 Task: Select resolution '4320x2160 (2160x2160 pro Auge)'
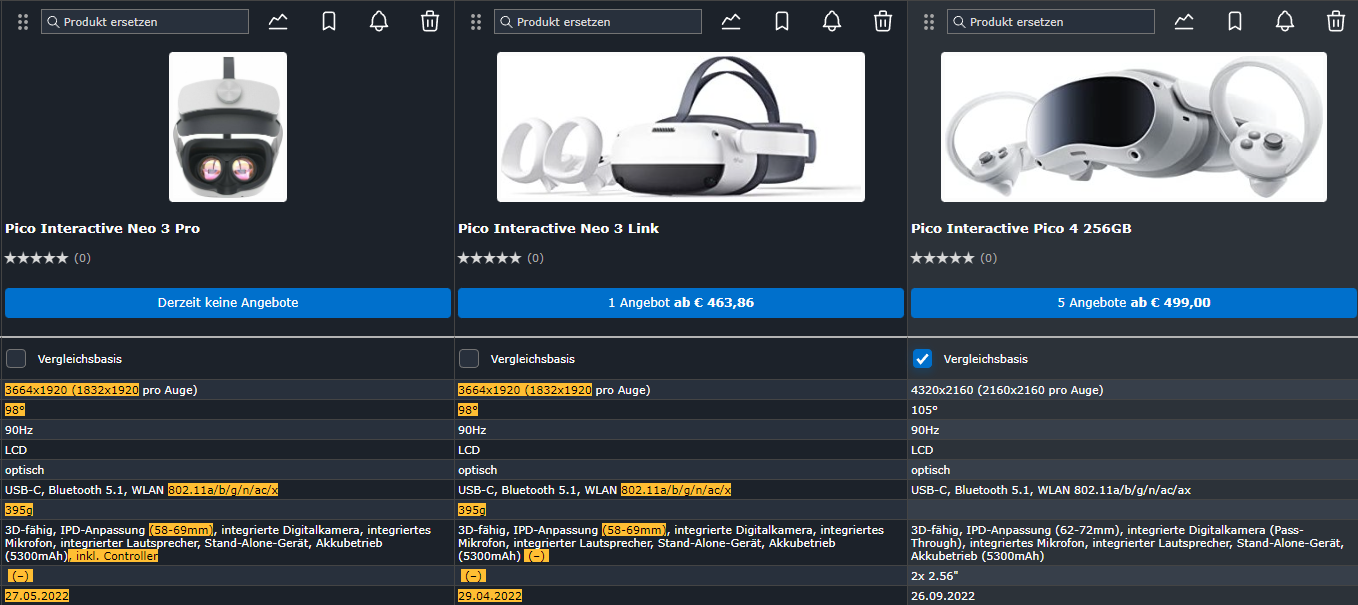click(1007, 390)
